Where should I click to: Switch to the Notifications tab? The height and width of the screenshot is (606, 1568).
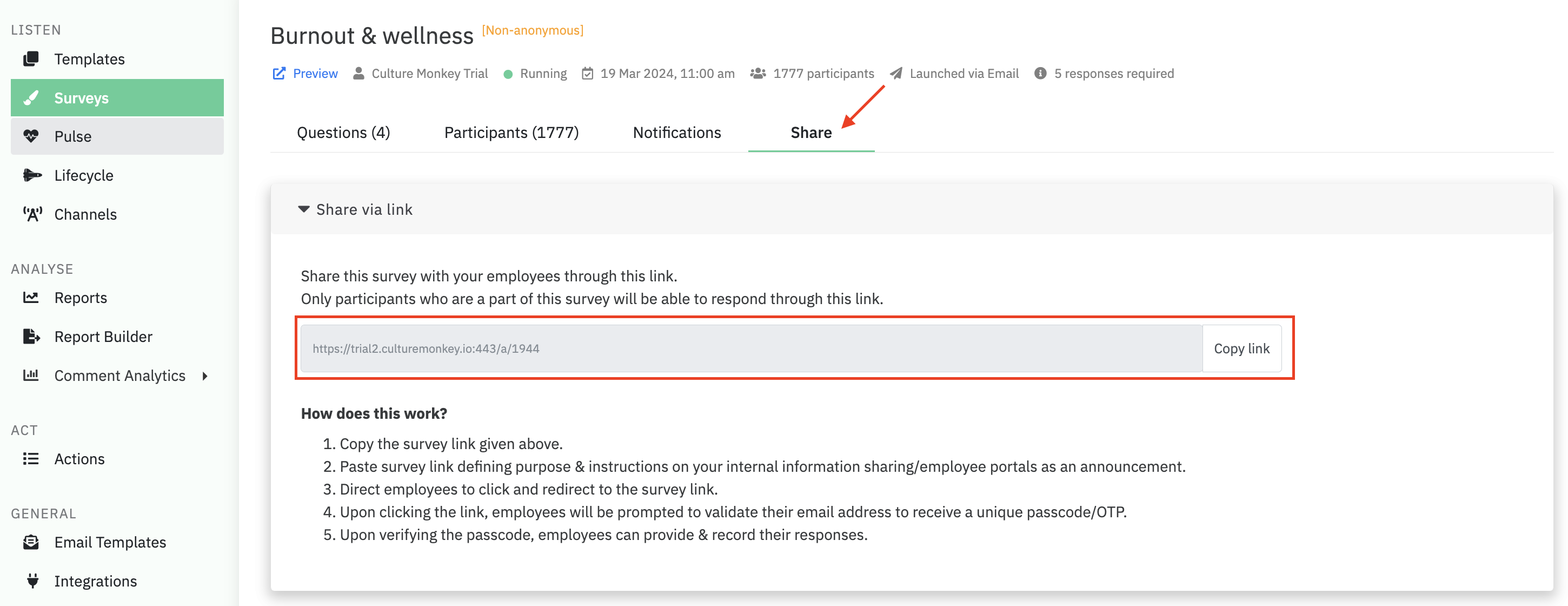point(677,132)
